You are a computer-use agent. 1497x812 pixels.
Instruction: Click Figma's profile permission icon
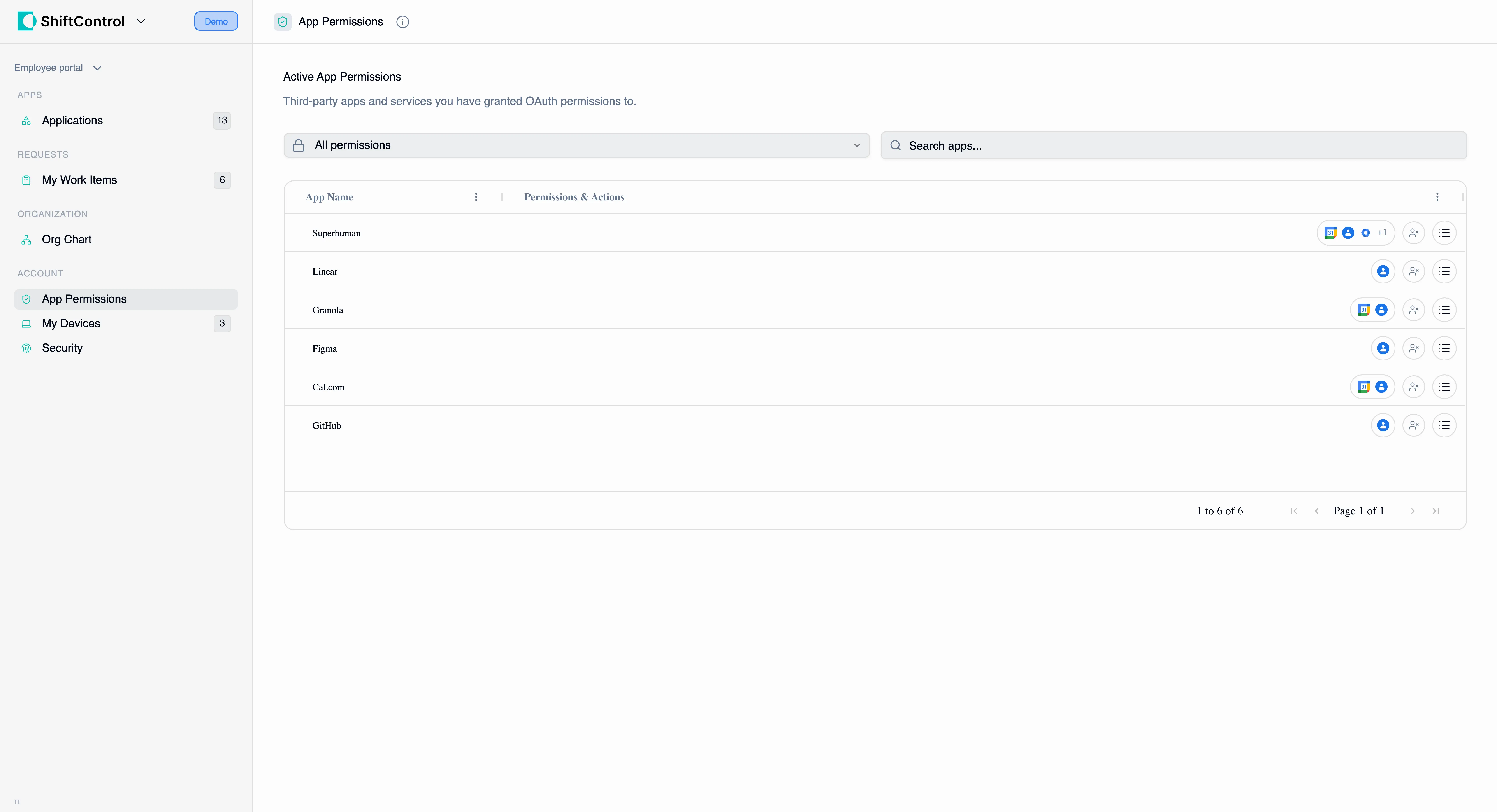(x=1383, y=348)
